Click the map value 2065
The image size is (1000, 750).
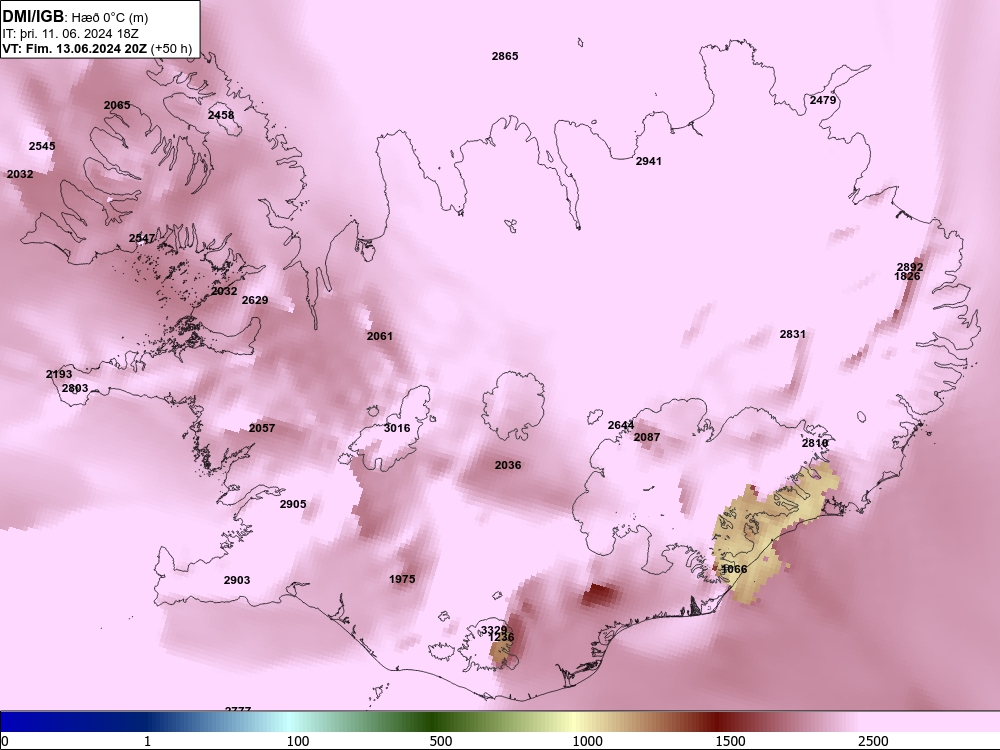[117, 105]
